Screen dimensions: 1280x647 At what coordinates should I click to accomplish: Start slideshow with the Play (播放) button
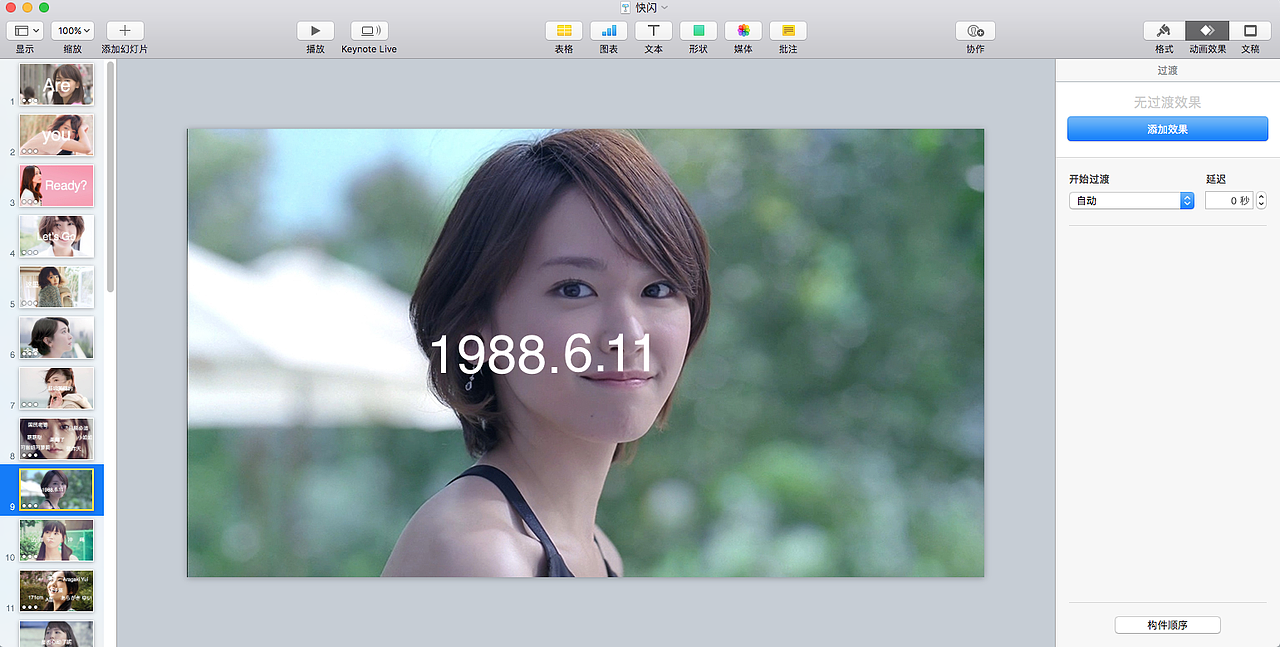[x=315, y=31]
